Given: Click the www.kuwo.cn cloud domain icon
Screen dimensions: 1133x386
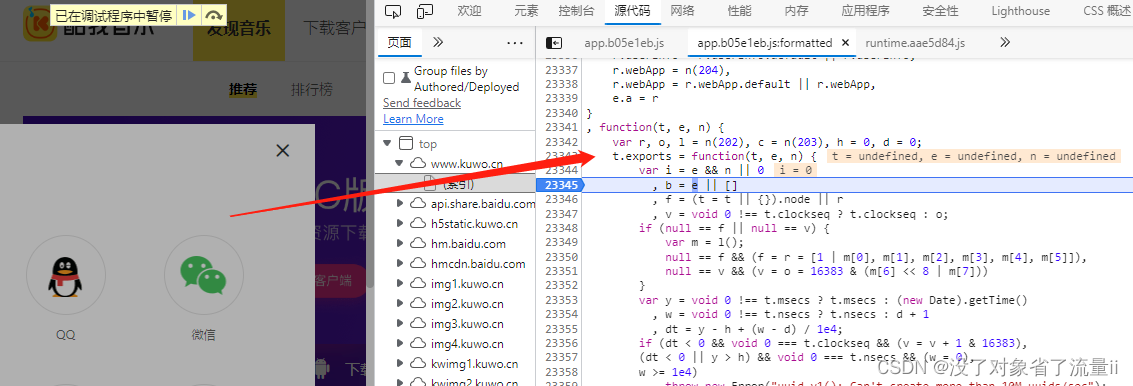Looking at the screenshot, I should click(x=418, y=163).
